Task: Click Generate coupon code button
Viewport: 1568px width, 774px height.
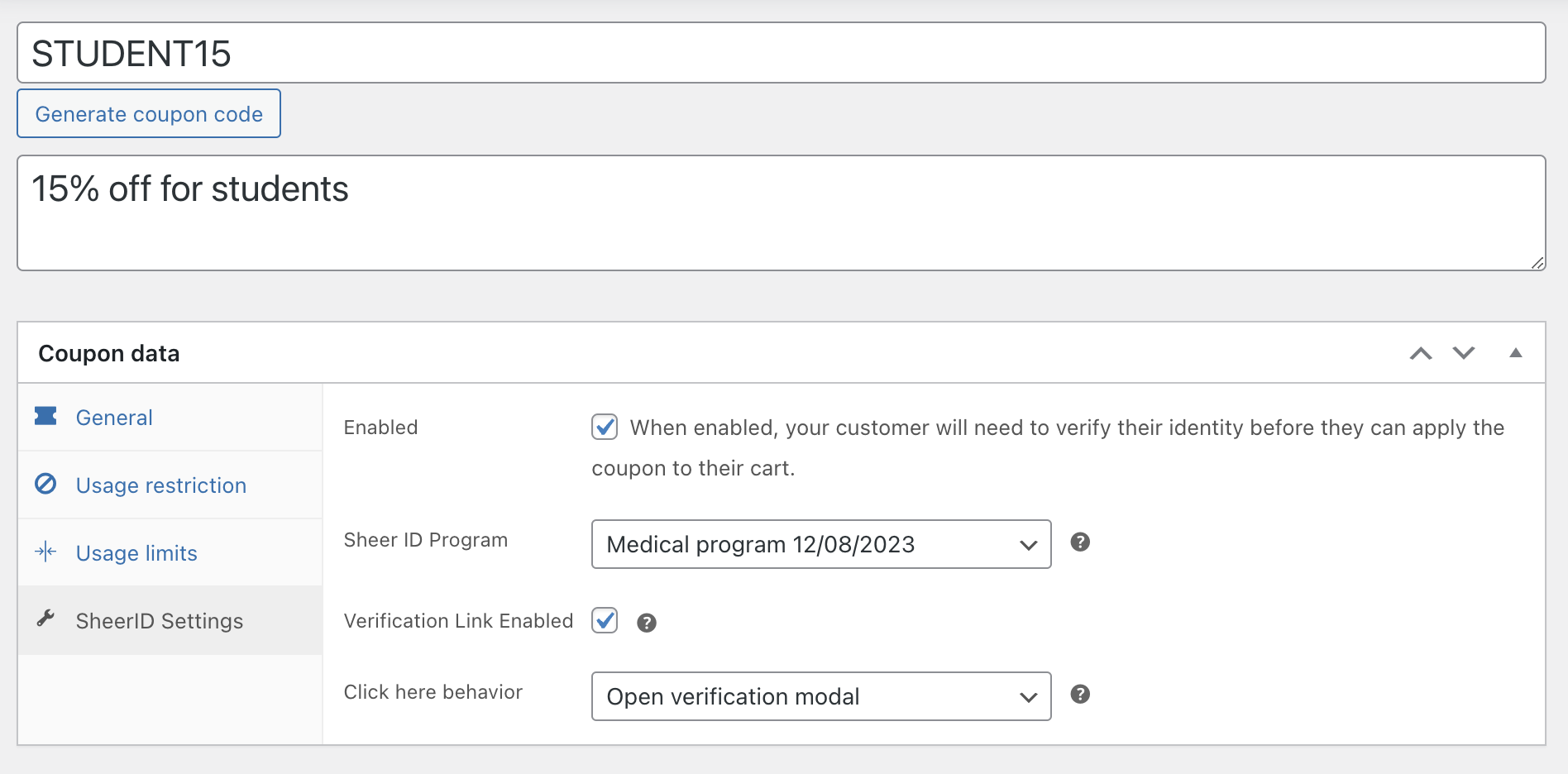Action: tap(149, 113)
